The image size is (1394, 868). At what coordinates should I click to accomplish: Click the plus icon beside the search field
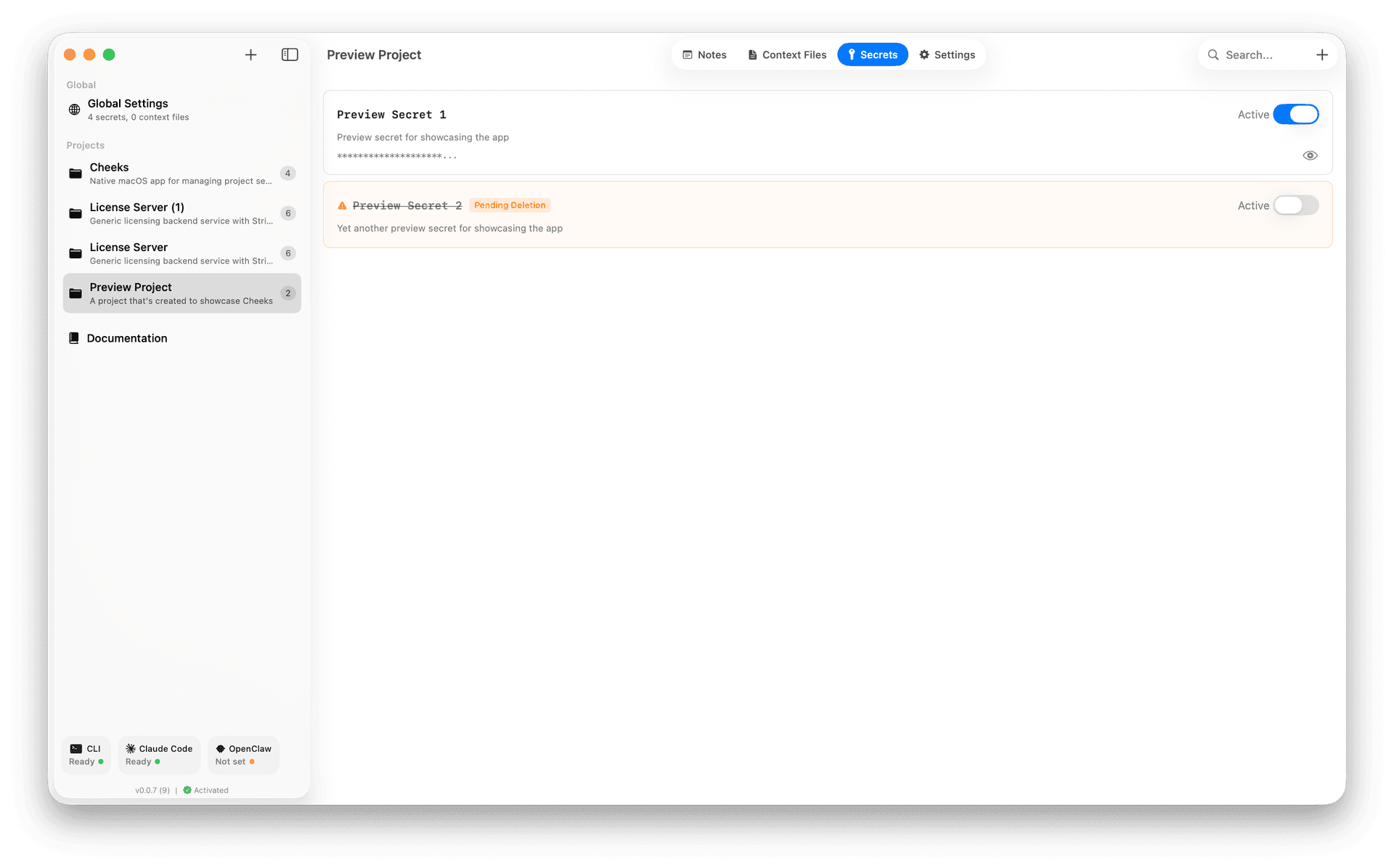point(1321,54)
